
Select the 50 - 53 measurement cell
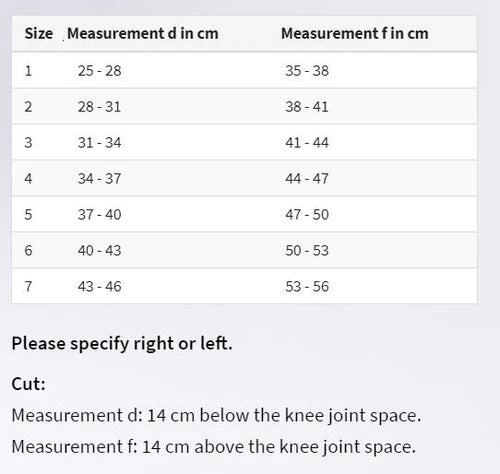[307, 250]
